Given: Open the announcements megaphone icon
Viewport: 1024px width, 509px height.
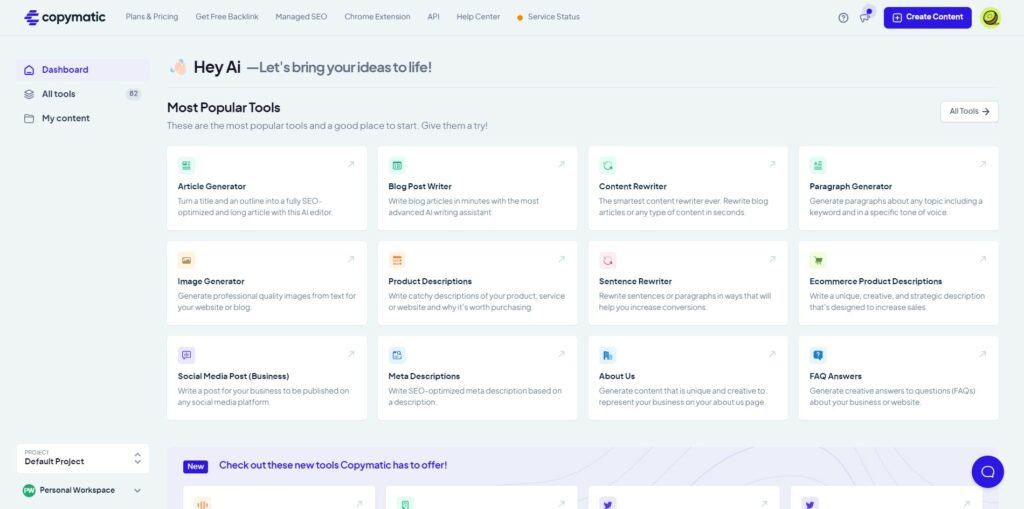Looking at the screenshot, I should click(x=865, y=18).
